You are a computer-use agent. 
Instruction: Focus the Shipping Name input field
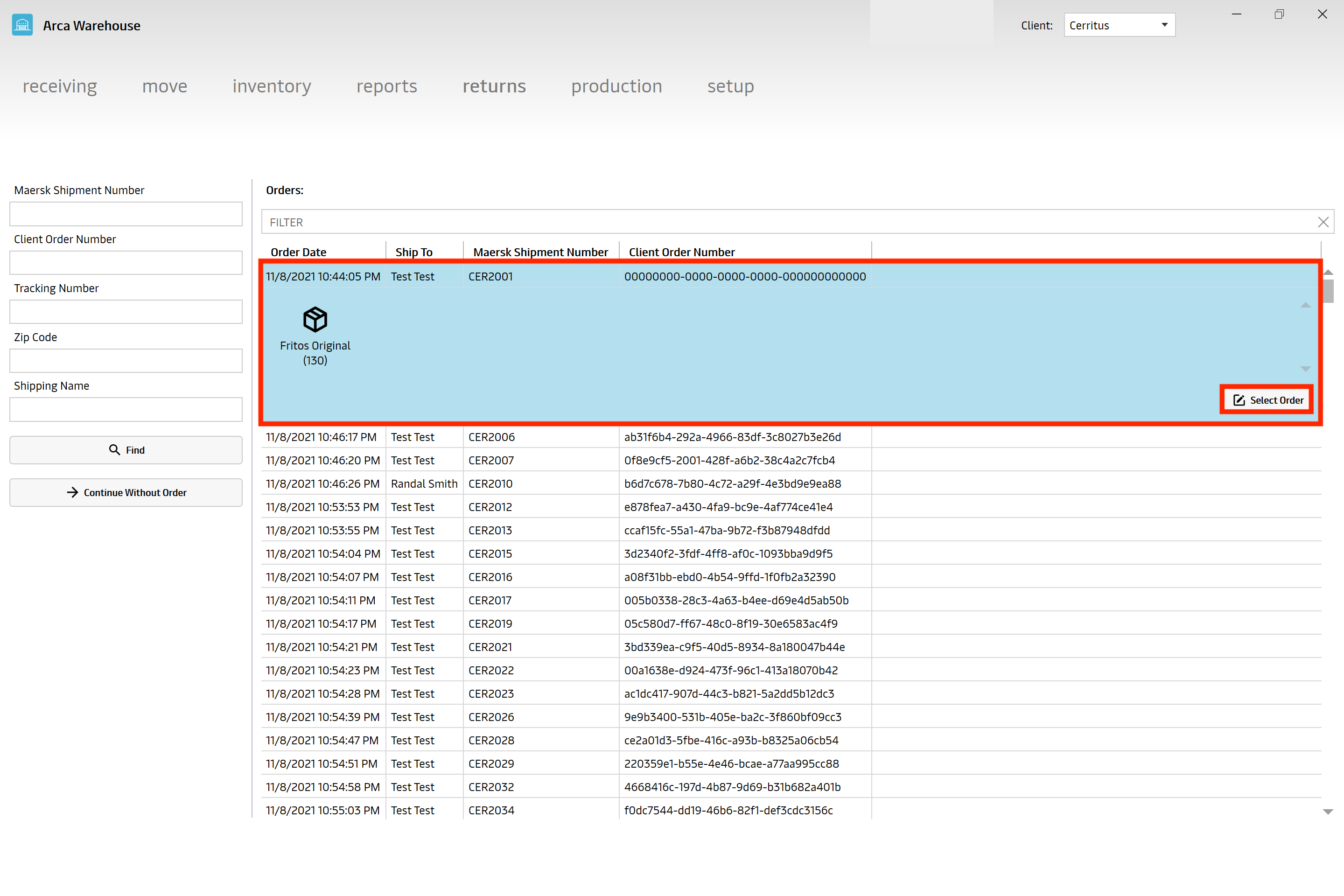(x=126, y=410)
